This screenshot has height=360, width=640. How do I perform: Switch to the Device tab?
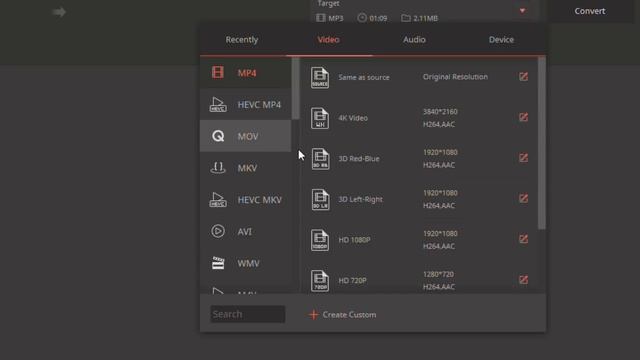pos(501,40)
